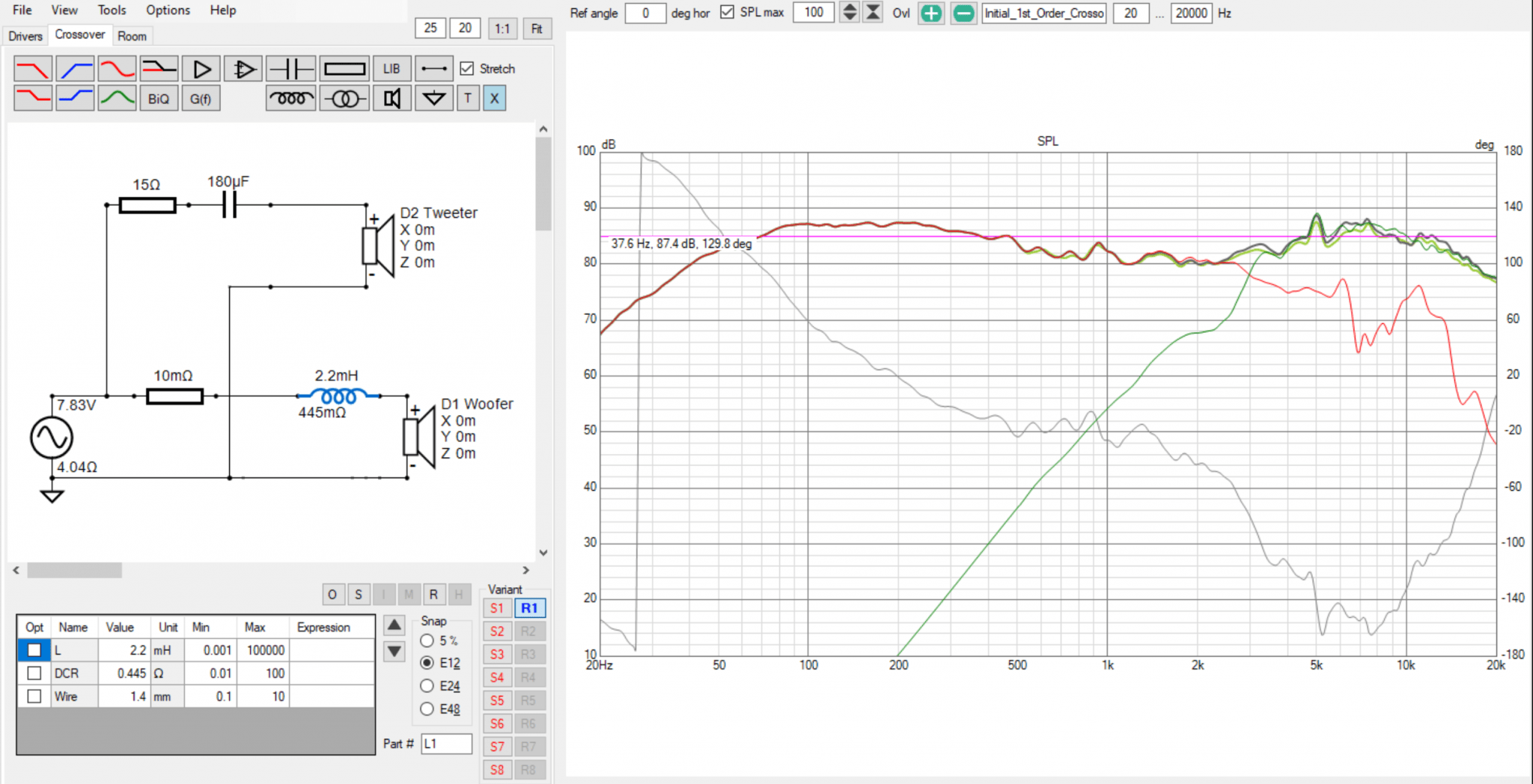
Task: Open the View menu
Action: (64, 10)
